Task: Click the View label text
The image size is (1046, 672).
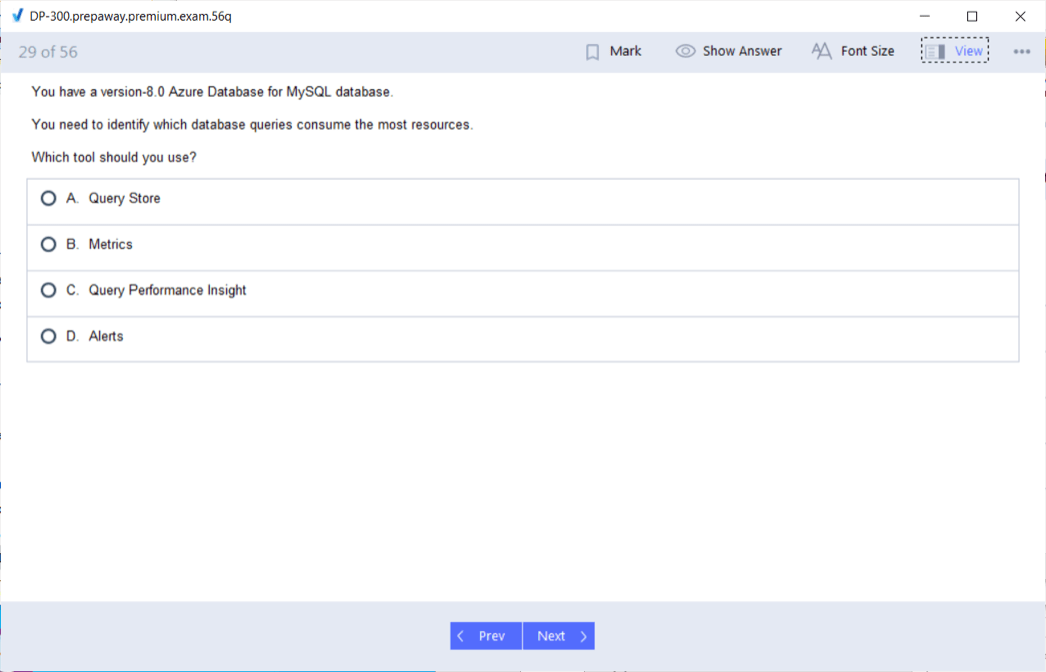Action: tap(968, 51)
